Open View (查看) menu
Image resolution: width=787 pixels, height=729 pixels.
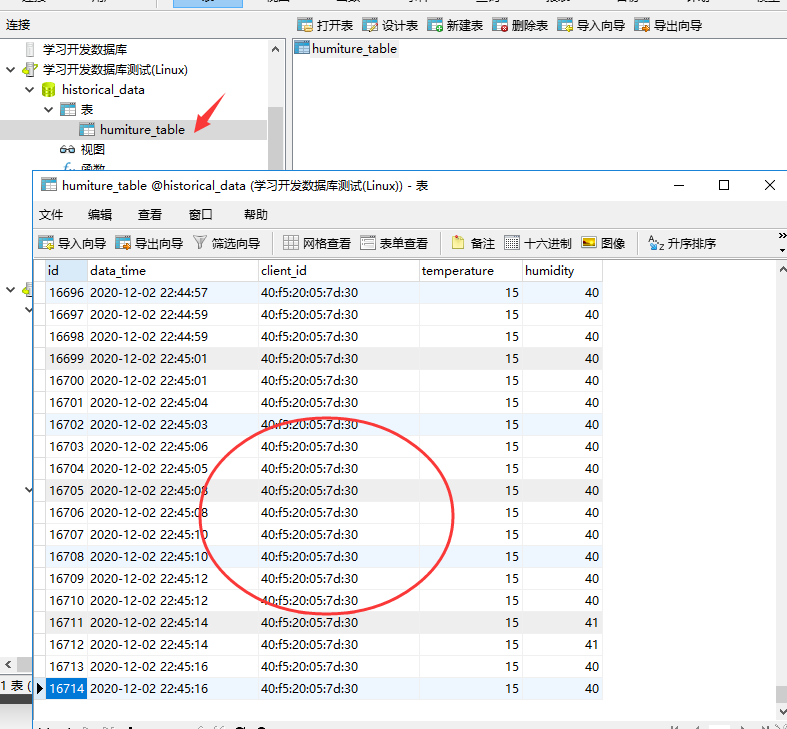150,214
